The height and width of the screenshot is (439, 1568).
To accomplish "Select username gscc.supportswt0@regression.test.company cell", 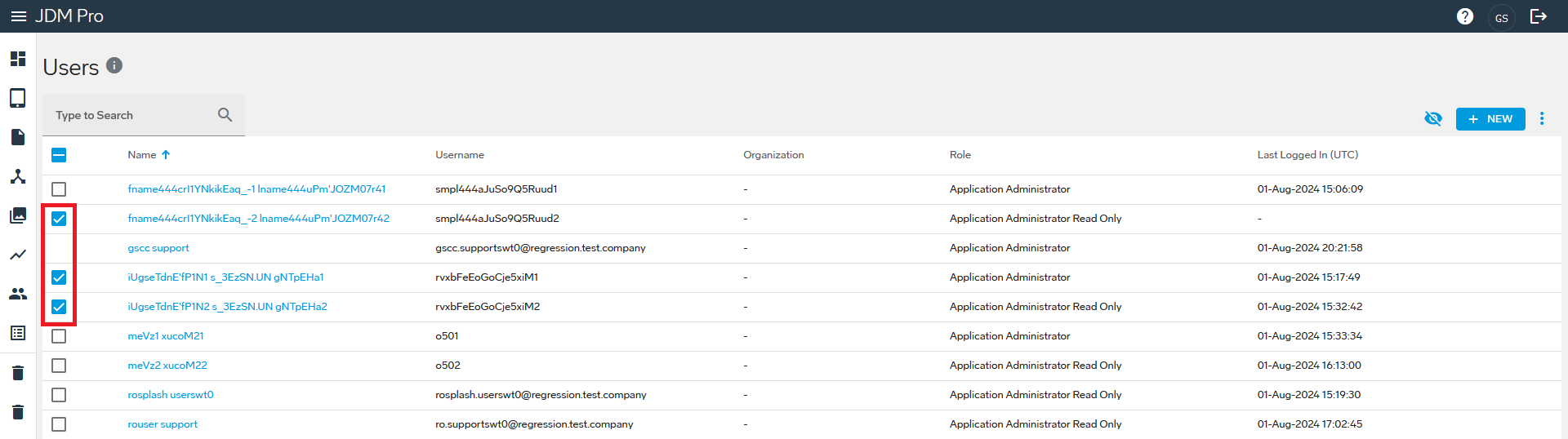I will (541, 248).
